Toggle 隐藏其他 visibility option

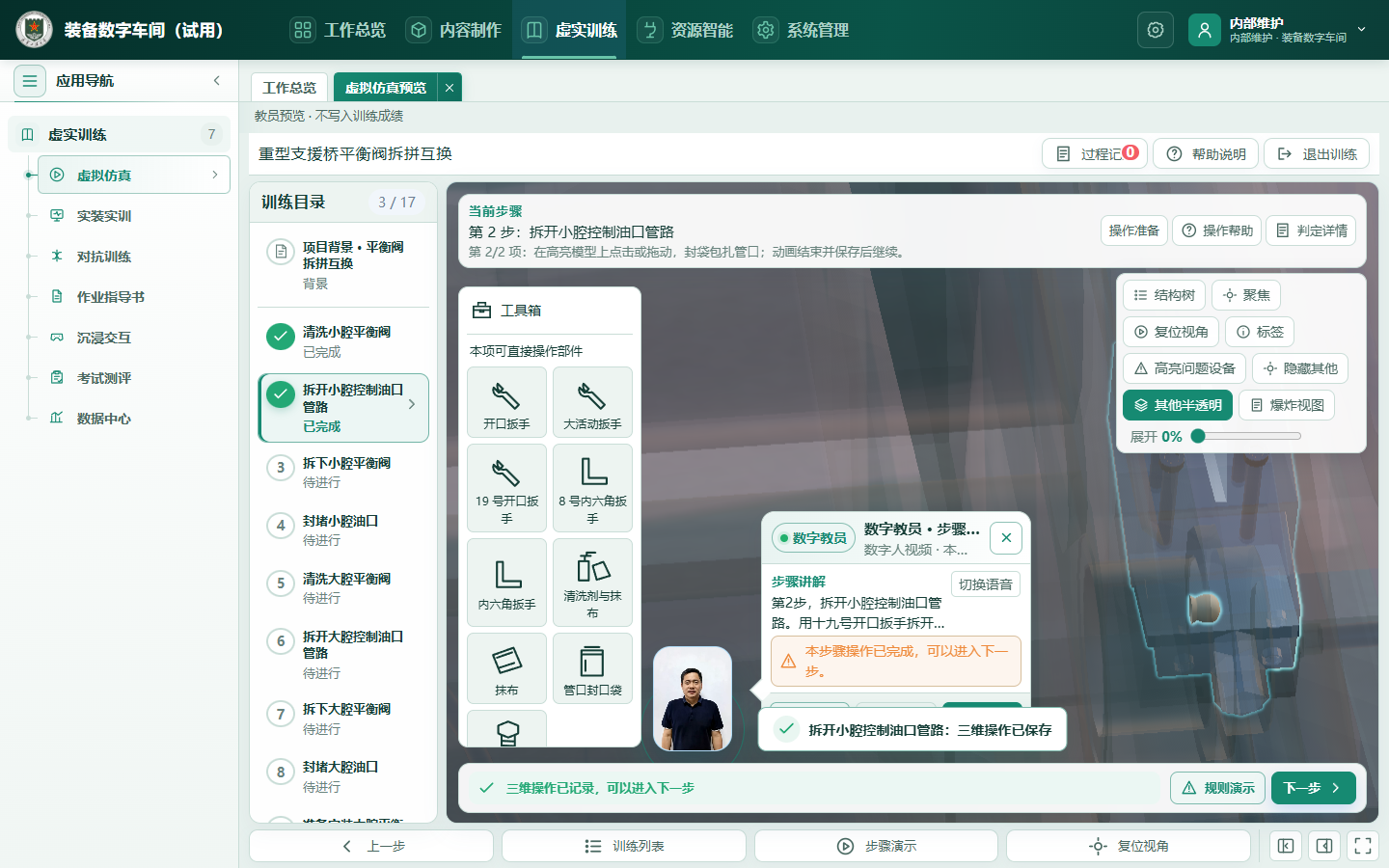click(1300, 368)
